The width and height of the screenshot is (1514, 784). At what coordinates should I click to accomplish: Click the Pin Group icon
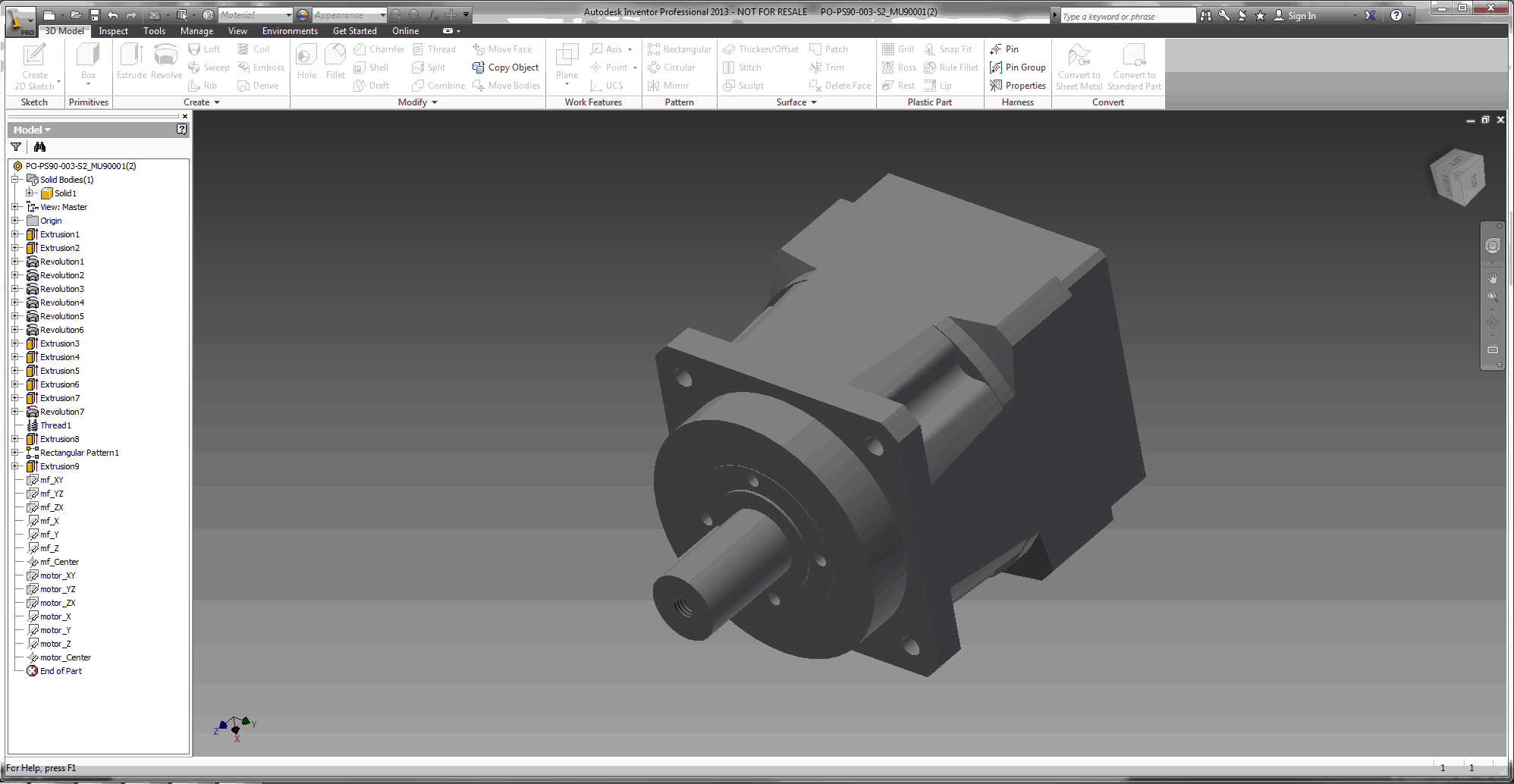(x=996, y=67)
